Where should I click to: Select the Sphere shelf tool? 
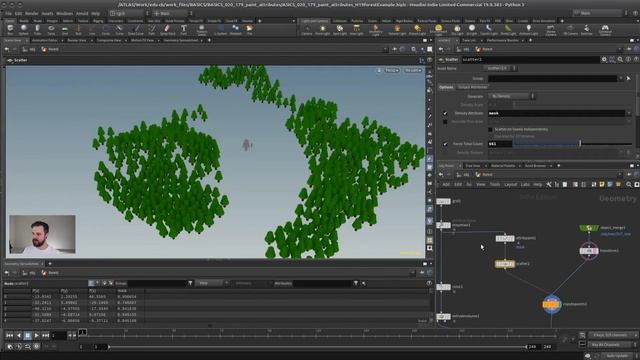point(24,29)
